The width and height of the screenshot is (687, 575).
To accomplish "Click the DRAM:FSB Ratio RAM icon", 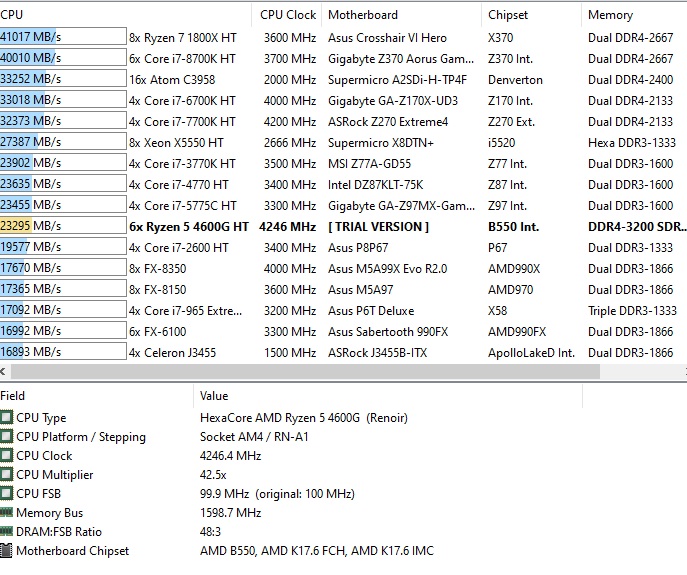I will (x=6, y=531).
